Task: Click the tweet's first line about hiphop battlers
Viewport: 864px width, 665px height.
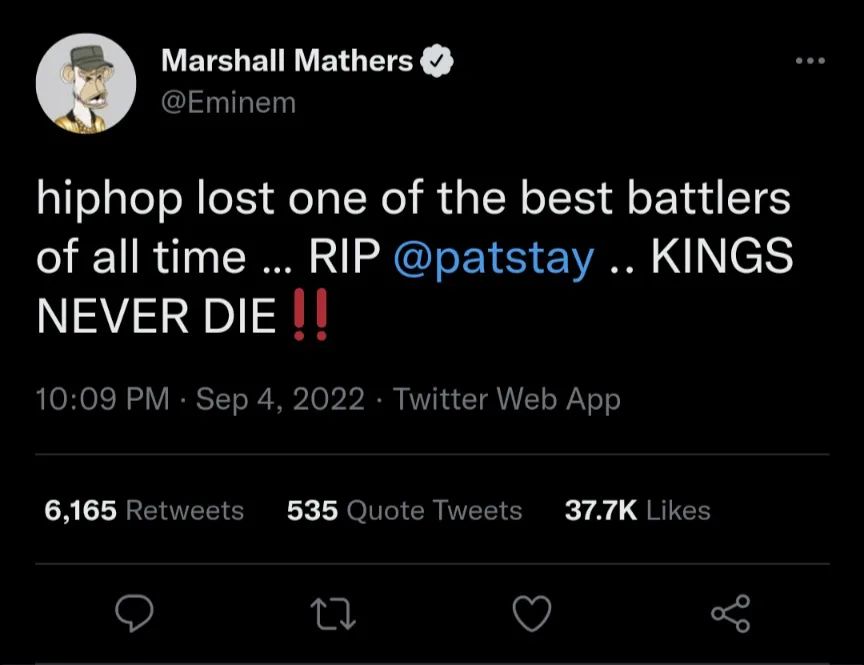Action: [413, 198]
